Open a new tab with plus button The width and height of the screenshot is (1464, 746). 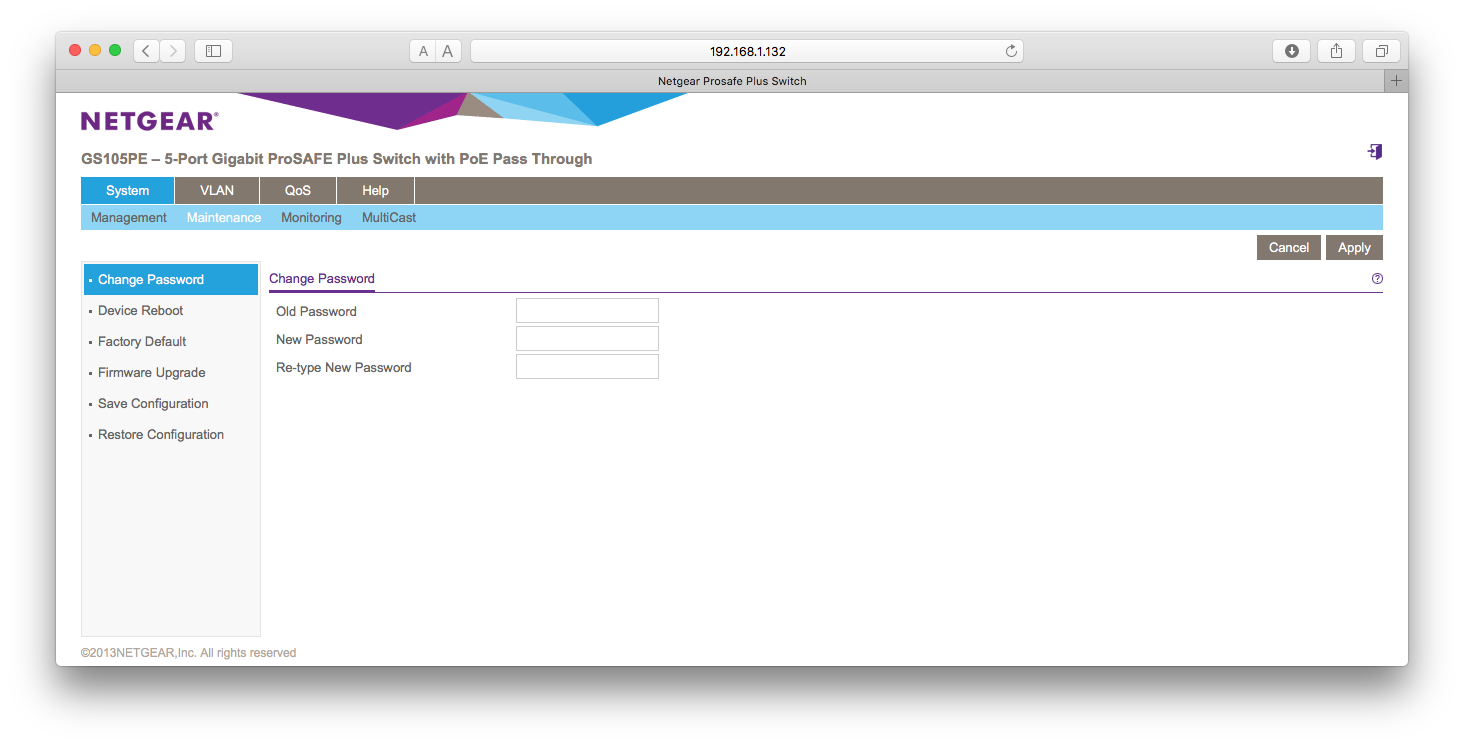click(1396, 81)
